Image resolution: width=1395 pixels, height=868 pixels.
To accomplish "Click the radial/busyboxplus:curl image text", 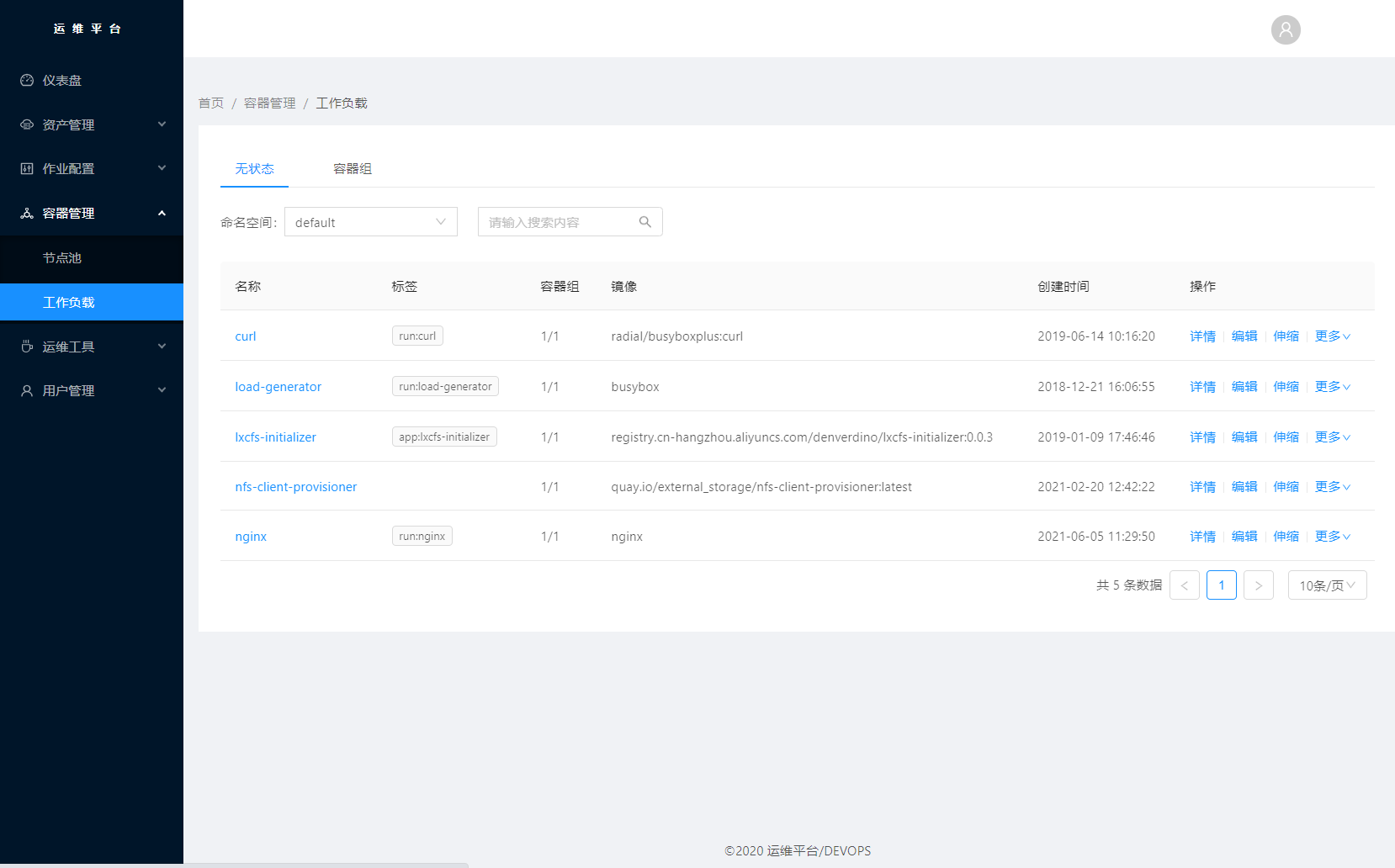I will click(677, 336).
